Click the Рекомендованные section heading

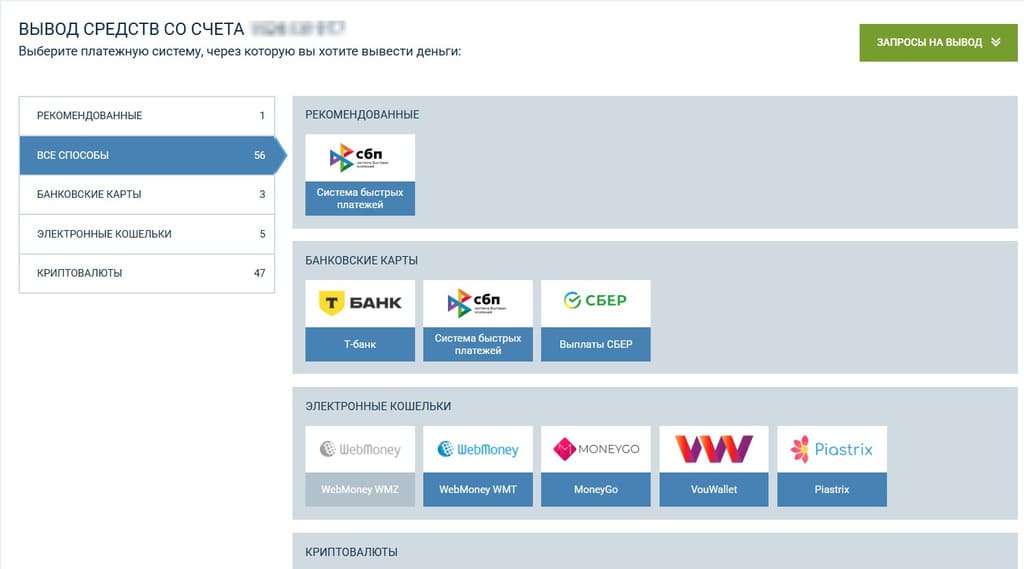click(x=362, y=114)
